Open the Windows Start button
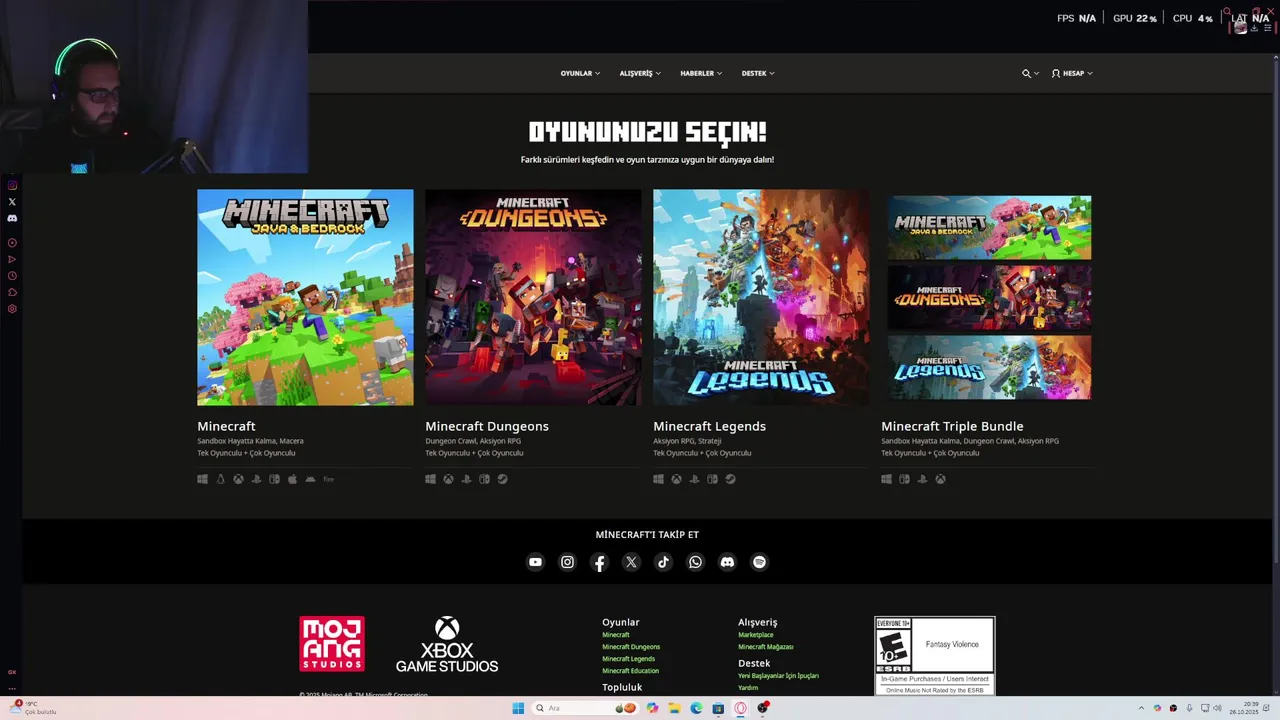Screen dimensions: 1280x720 (518, 708)
